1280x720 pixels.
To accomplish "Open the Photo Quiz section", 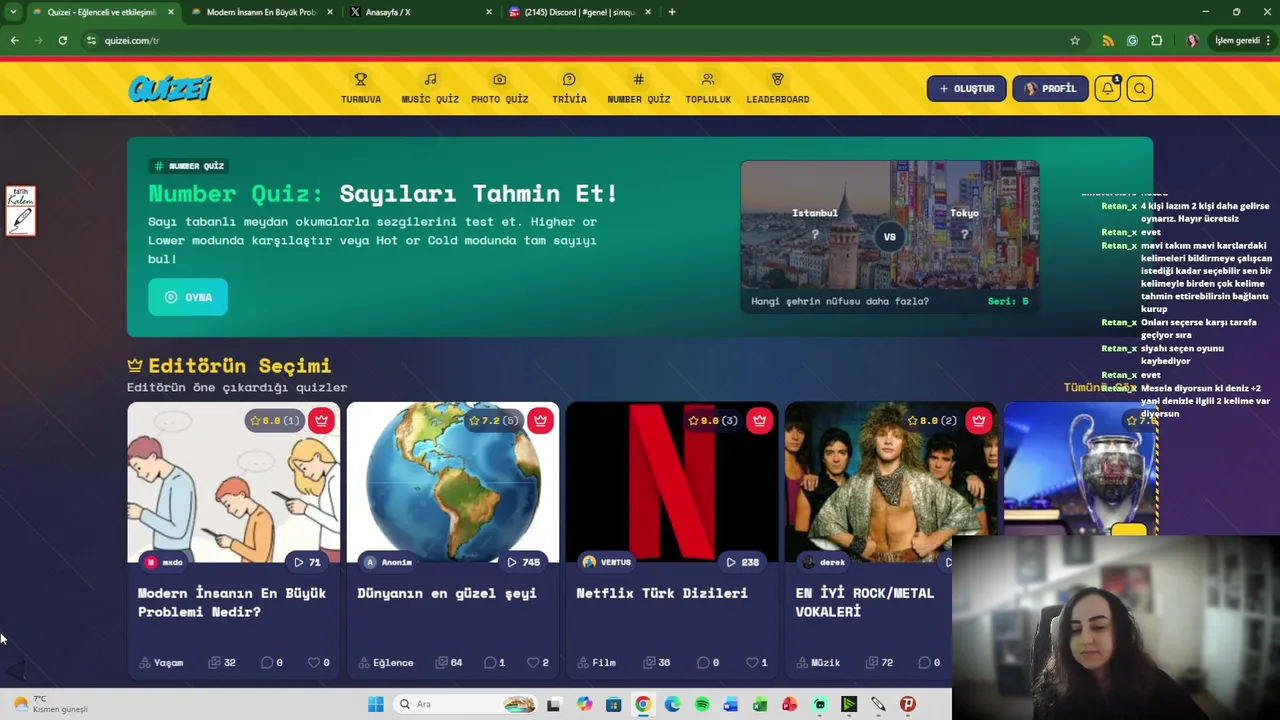I will pos(499,88).
